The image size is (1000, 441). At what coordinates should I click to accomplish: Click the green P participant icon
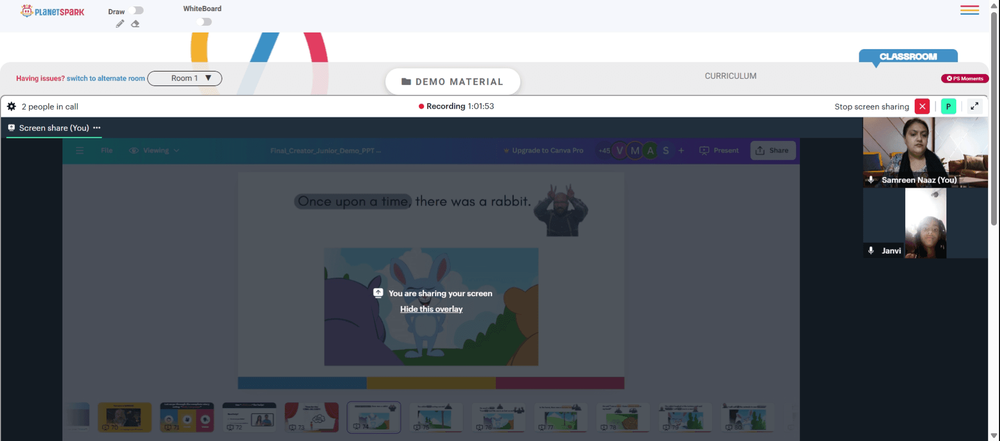[x=948, y=107]
